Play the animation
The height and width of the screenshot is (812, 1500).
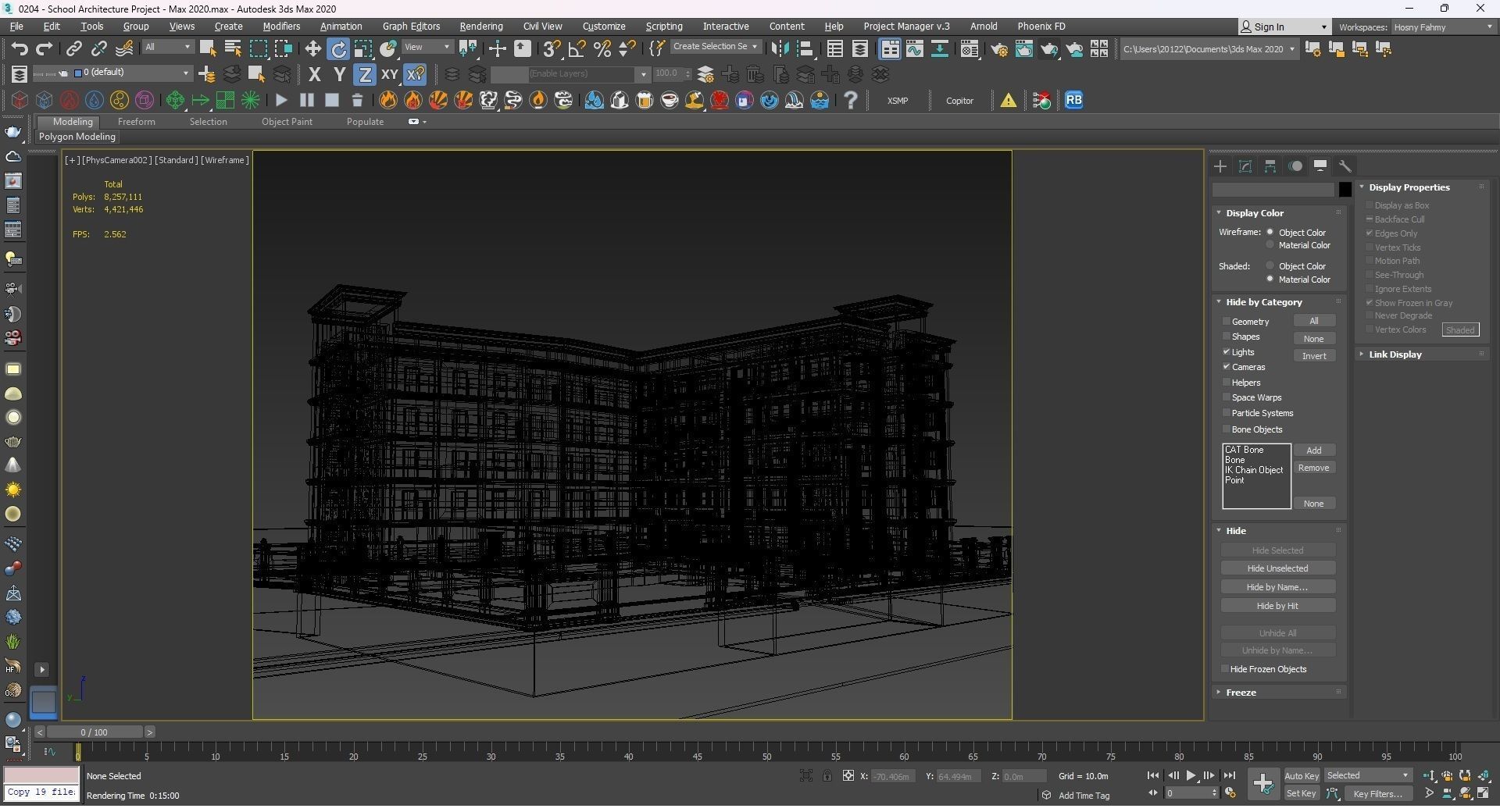1191,775
